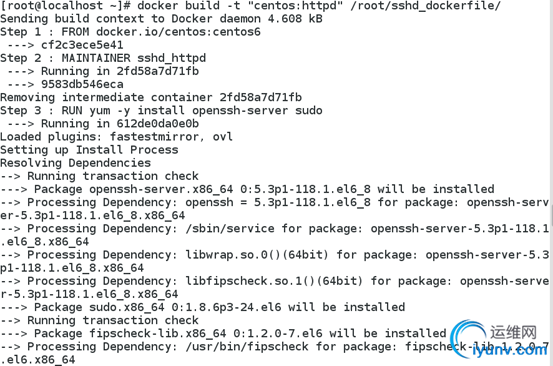Click the 'Setting up Install Process' text
This screenshot has width=553, height=366.
tap(89, 150)
